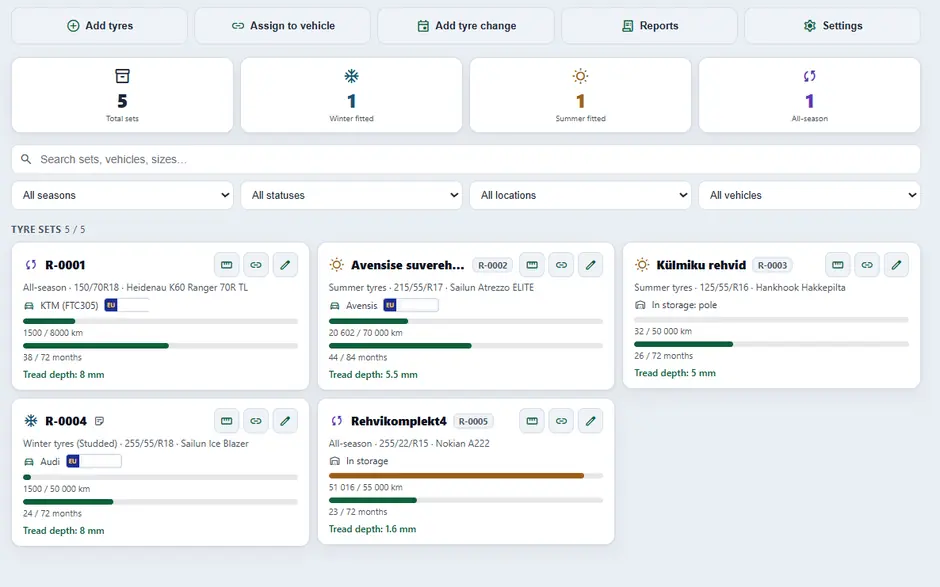This screenshot has height=587, width=940.
Task: Click the "KTM (FTC305)" vehicle label
Action: coord(69,306)
